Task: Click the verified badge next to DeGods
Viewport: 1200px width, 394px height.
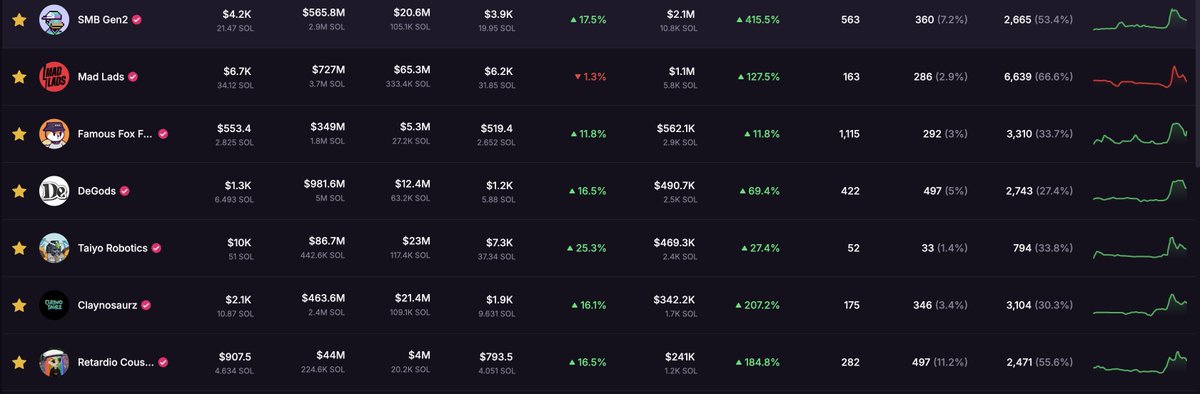Action: (x=125, y=190)
